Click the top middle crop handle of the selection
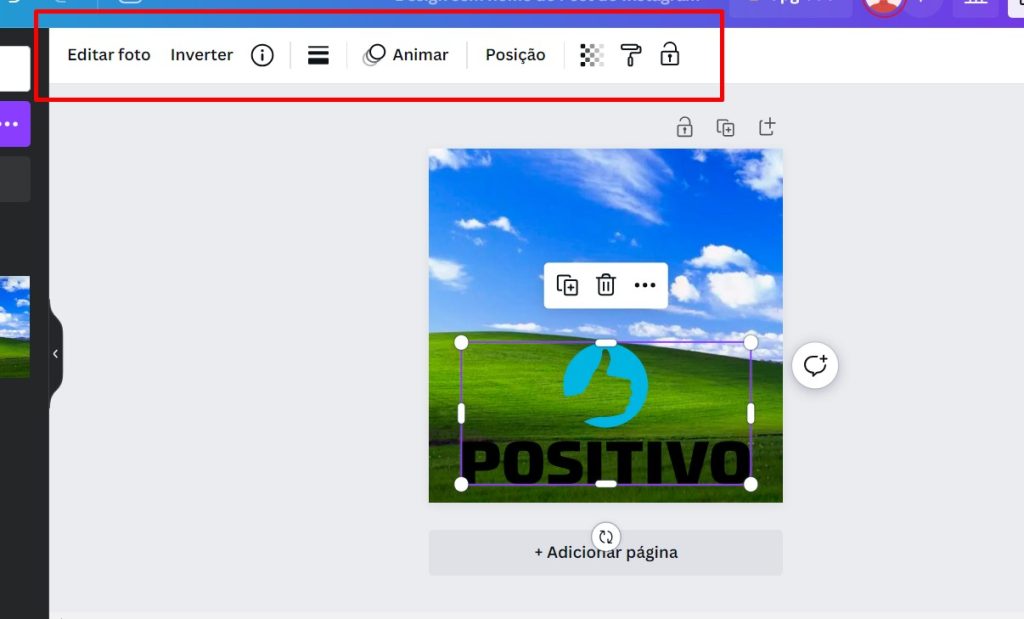The width and height of the screenshot is (1024, 619). 606,343
